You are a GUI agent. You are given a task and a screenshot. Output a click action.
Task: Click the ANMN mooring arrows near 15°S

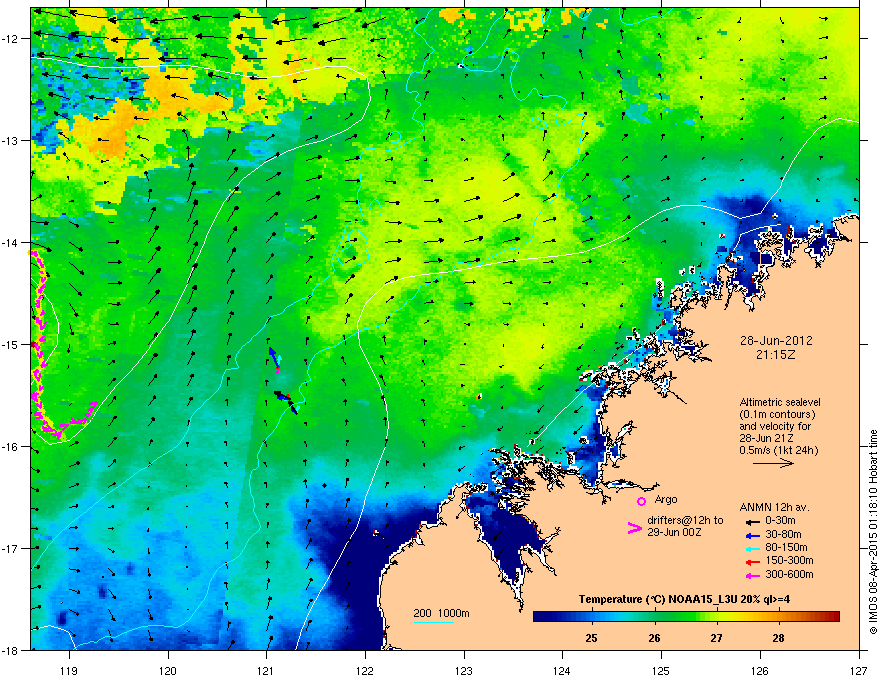click(274, 360)
